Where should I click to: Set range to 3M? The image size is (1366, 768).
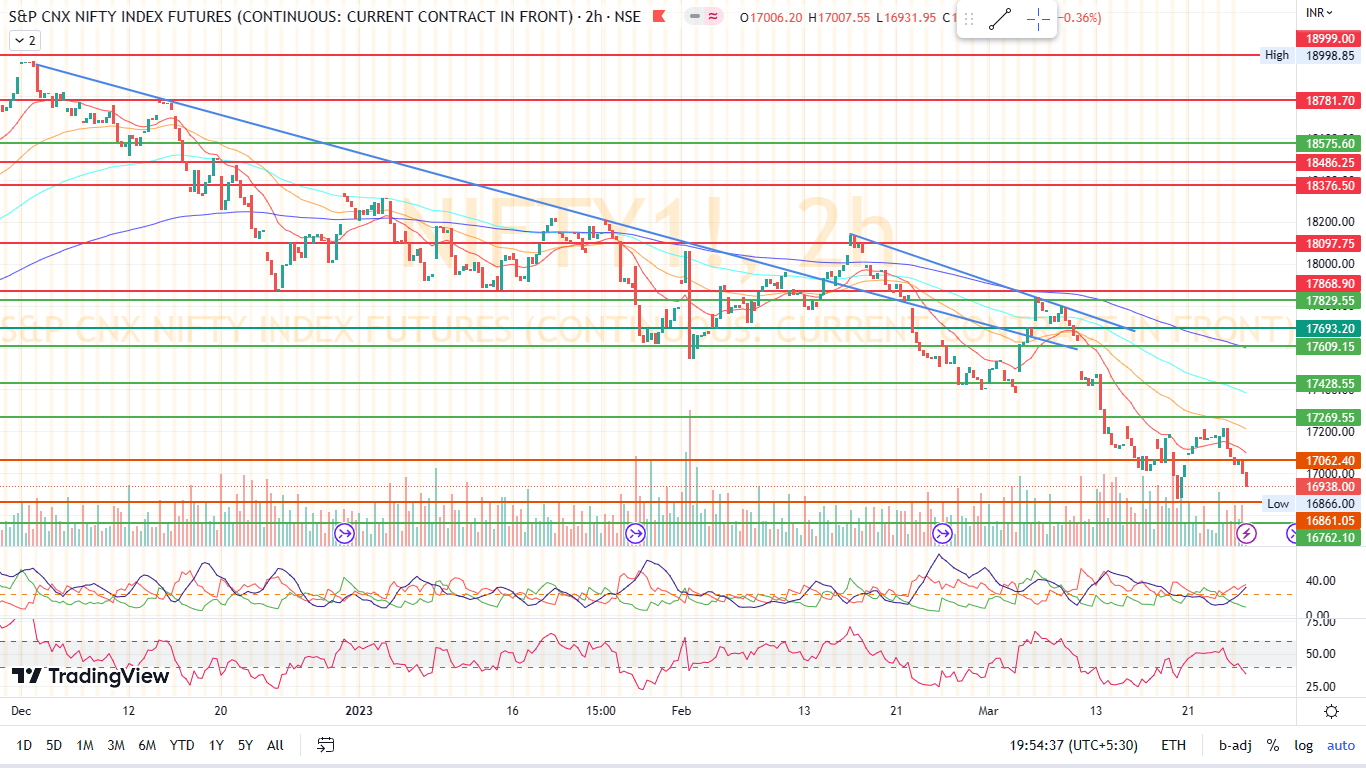(116, 745)
